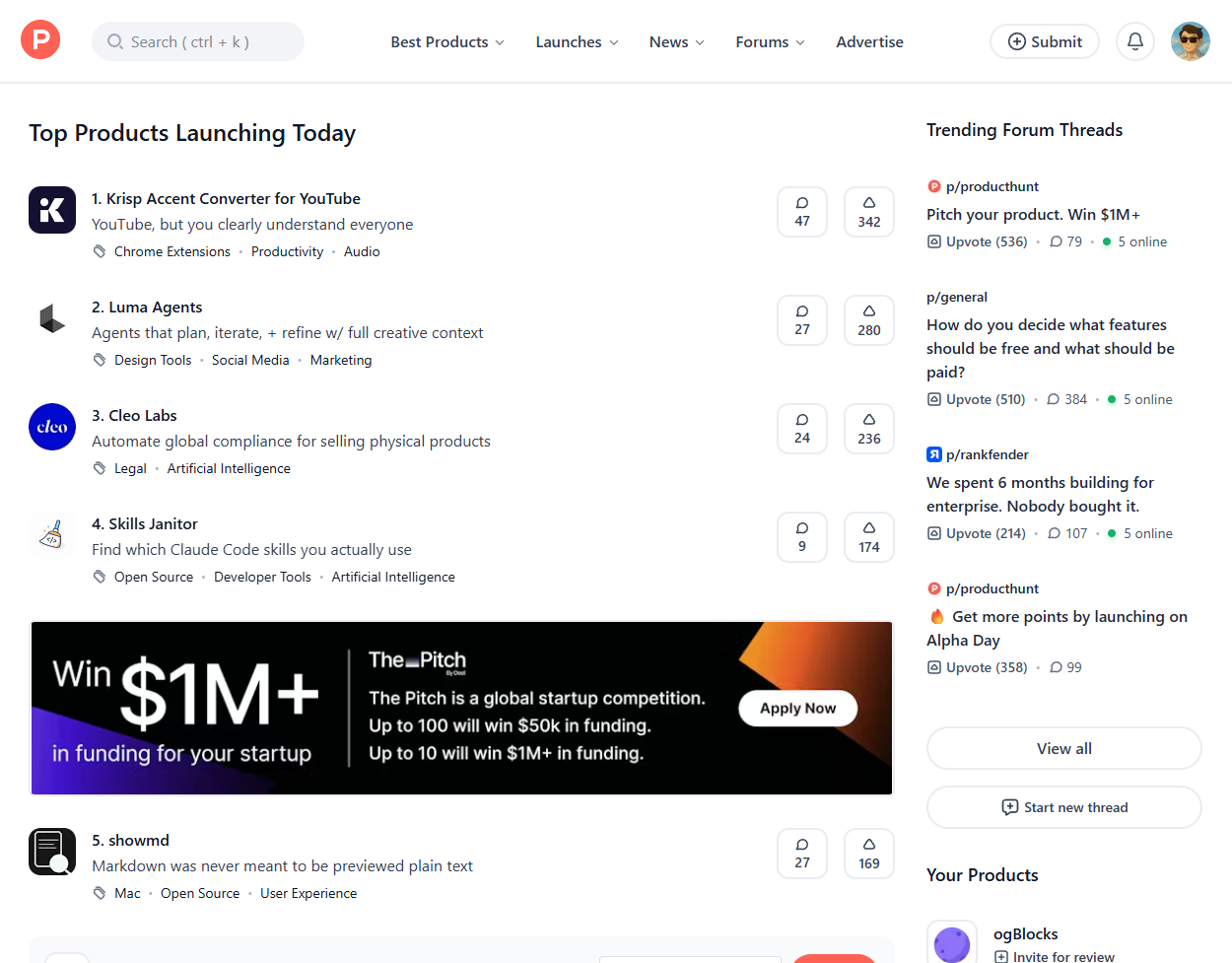Click View all under trending threads

pyautogui.click(x=1063, y=748)
